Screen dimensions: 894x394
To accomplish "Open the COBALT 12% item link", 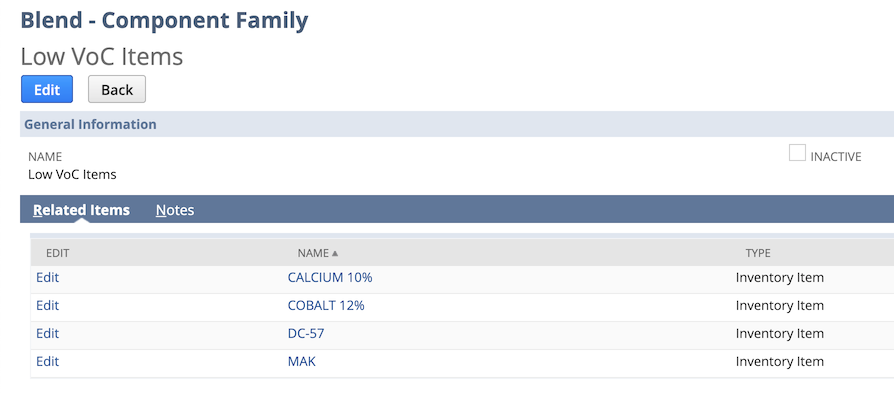I will tap(326, 306).
